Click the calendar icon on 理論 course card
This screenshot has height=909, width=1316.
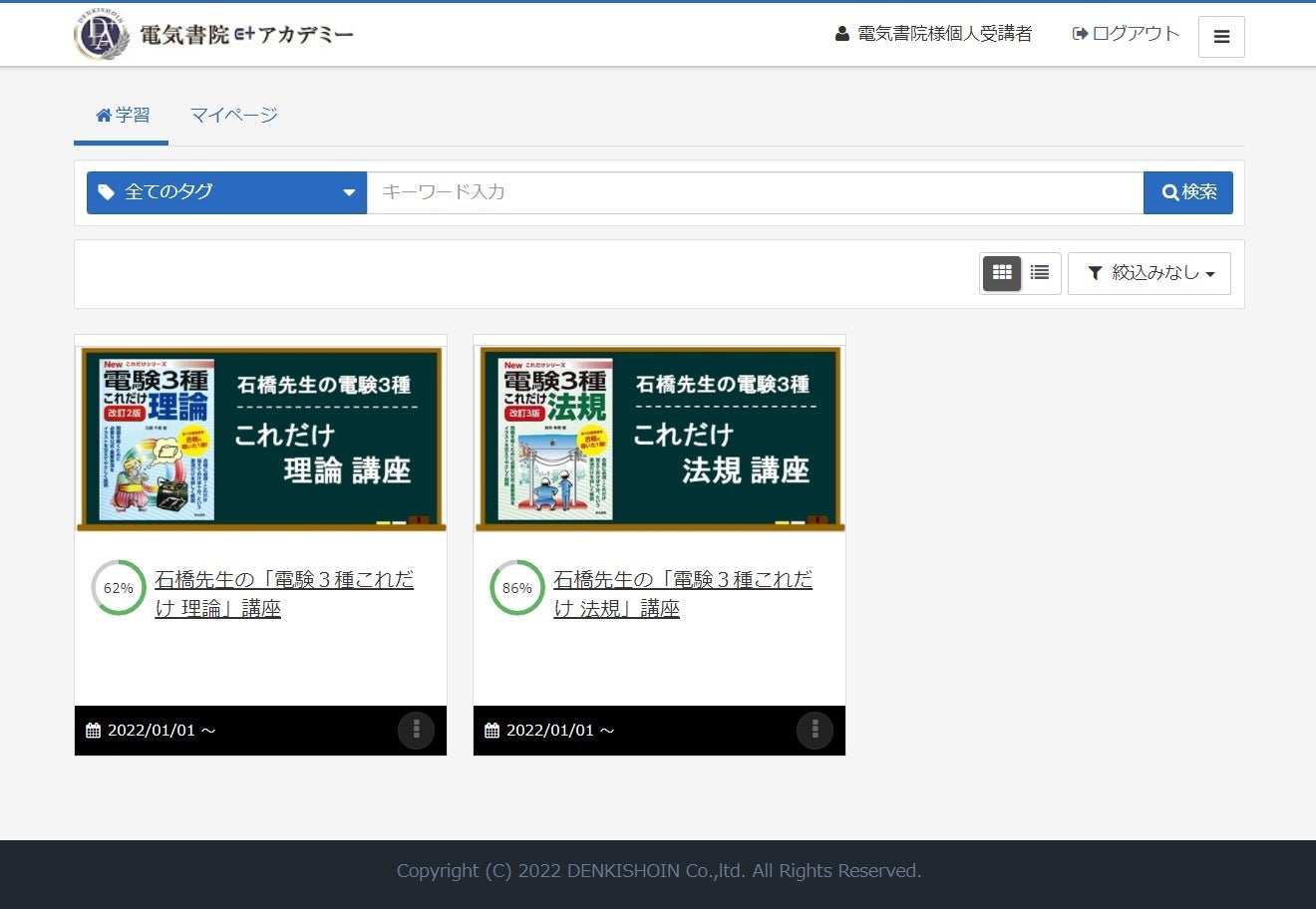[x=93, y=730]
